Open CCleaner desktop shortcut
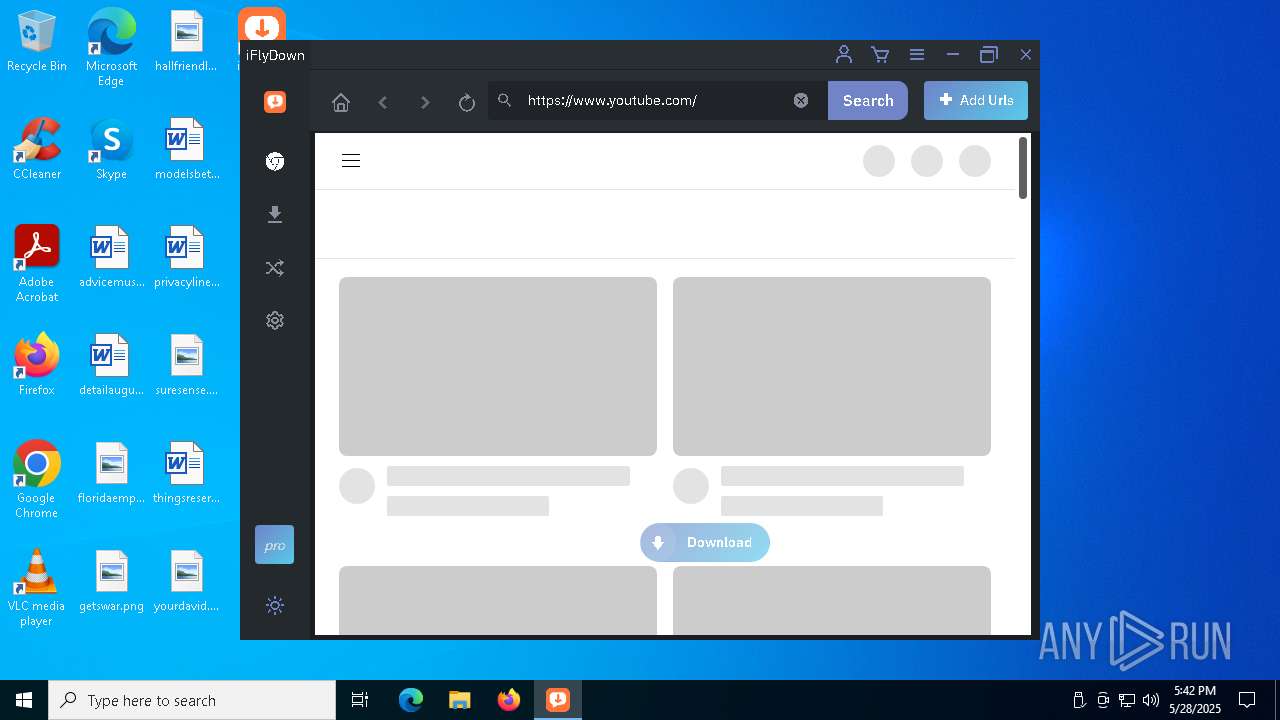The height and width of the screenshot is (720, 1280). click(37, 148)
